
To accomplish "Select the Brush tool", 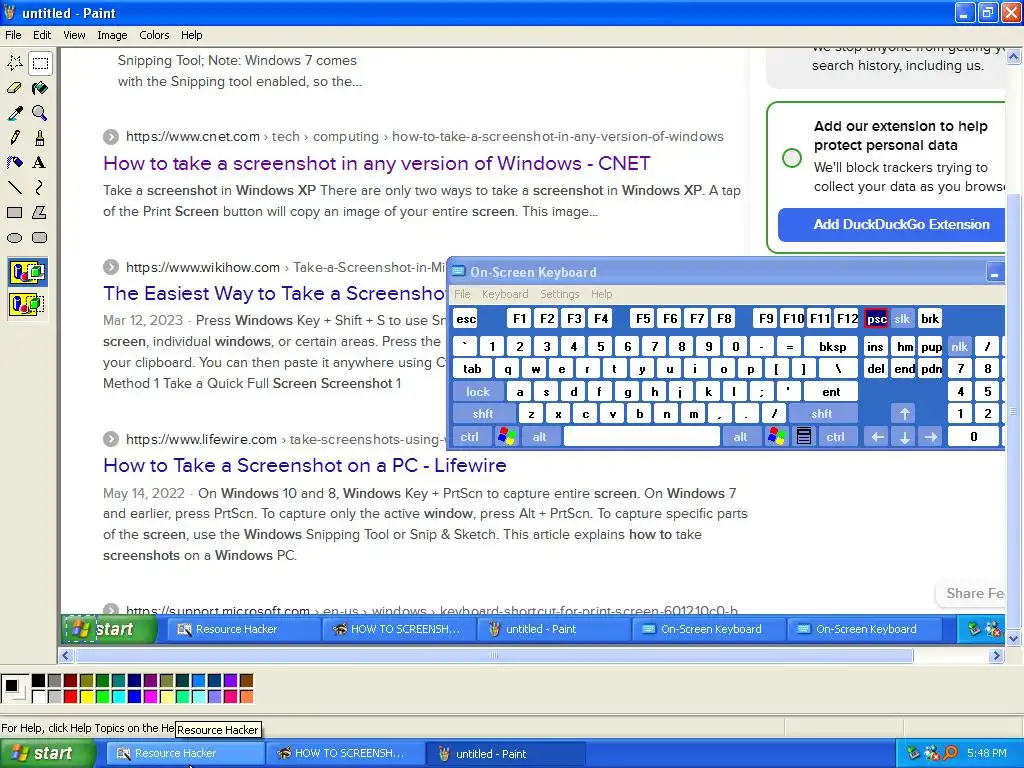I will pos(40,138).
